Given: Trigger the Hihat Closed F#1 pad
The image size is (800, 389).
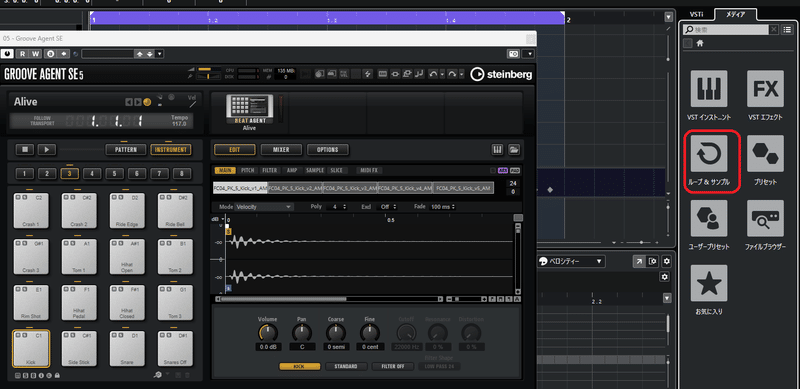Looking at the screenshot, I should pos(127,303).
